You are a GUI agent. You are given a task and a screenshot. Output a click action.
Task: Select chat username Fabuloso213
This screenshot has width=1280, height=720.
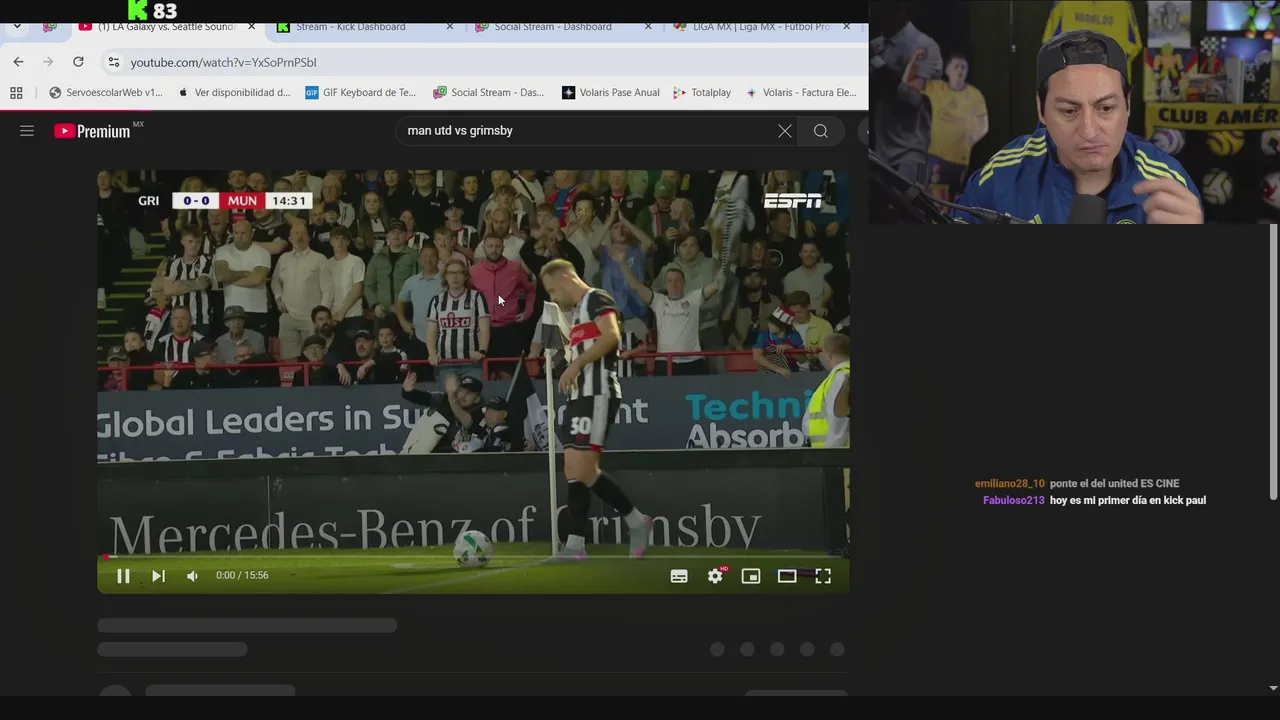1014,501
